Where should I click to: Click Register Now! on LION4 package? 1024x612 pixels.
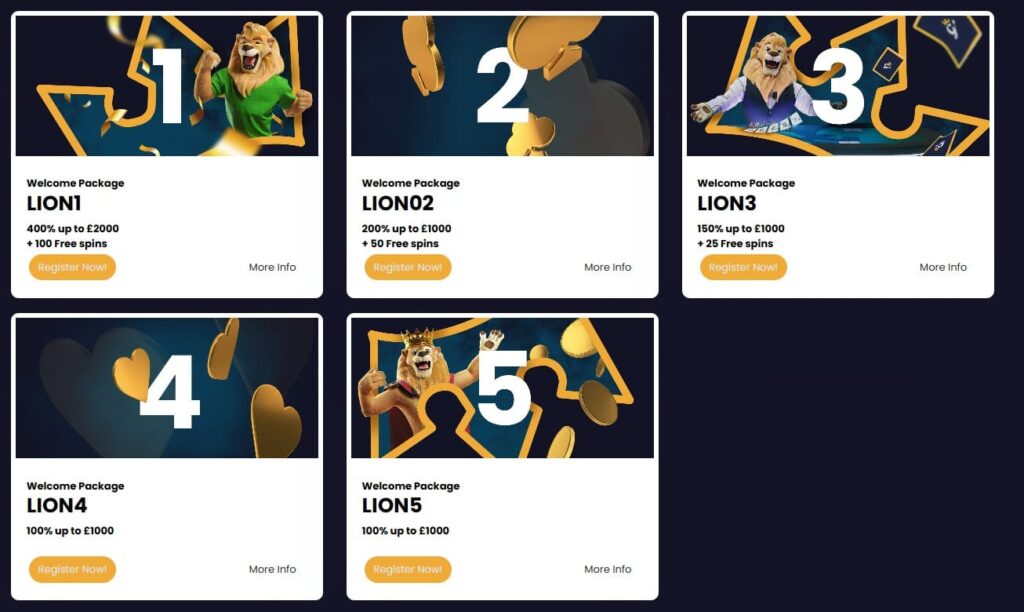point(72,570)
